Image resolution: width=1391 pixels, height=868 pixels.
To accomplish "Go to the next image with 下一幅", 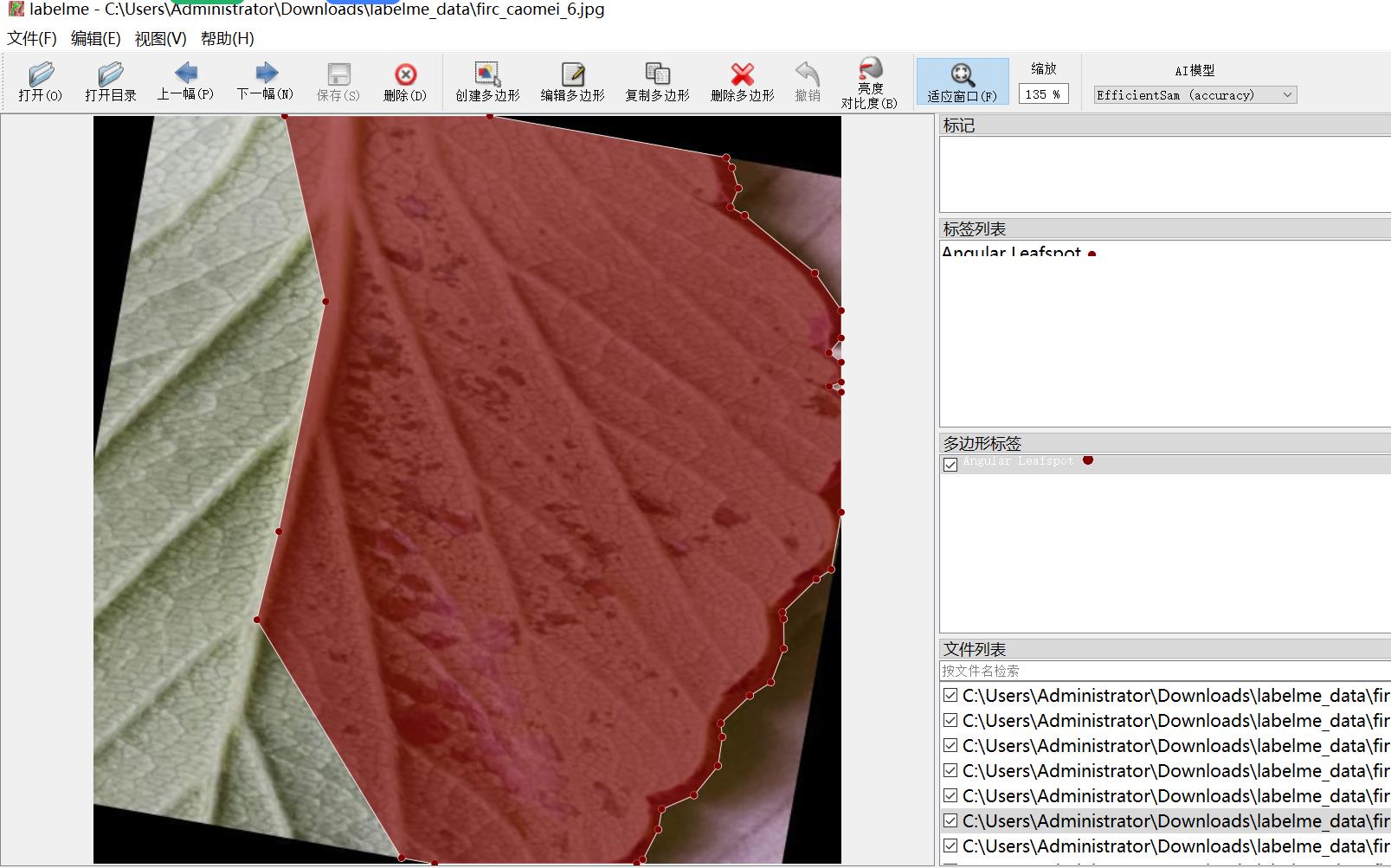I will pyautogui.click(x=265, y=82).
